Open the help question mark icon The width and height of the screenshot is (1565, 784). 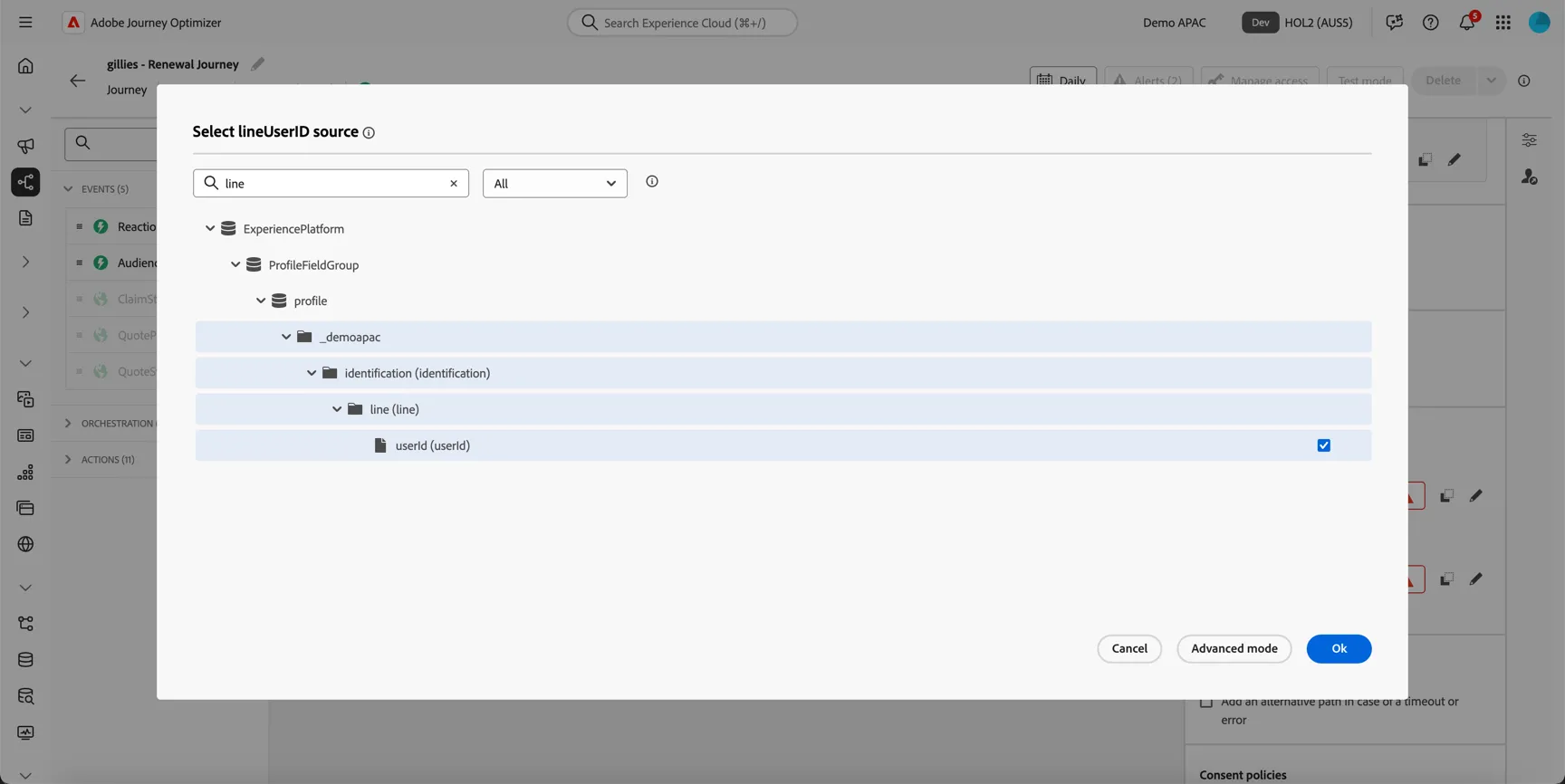[x=1431, y=23]
